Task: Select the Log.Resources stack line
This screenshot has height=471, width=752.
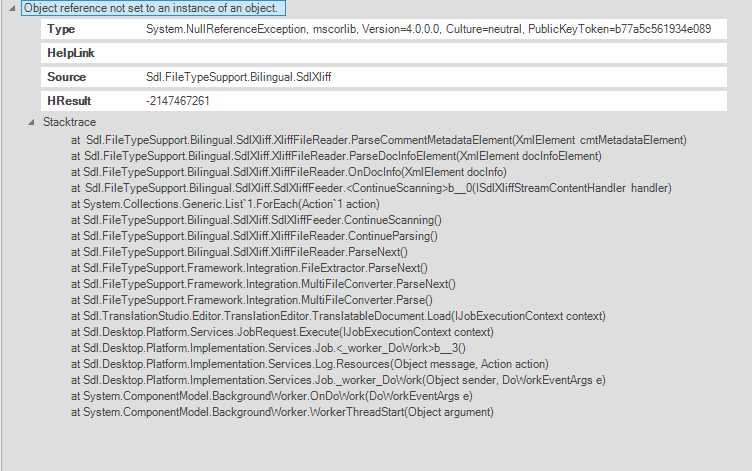Action: (310, 364)
